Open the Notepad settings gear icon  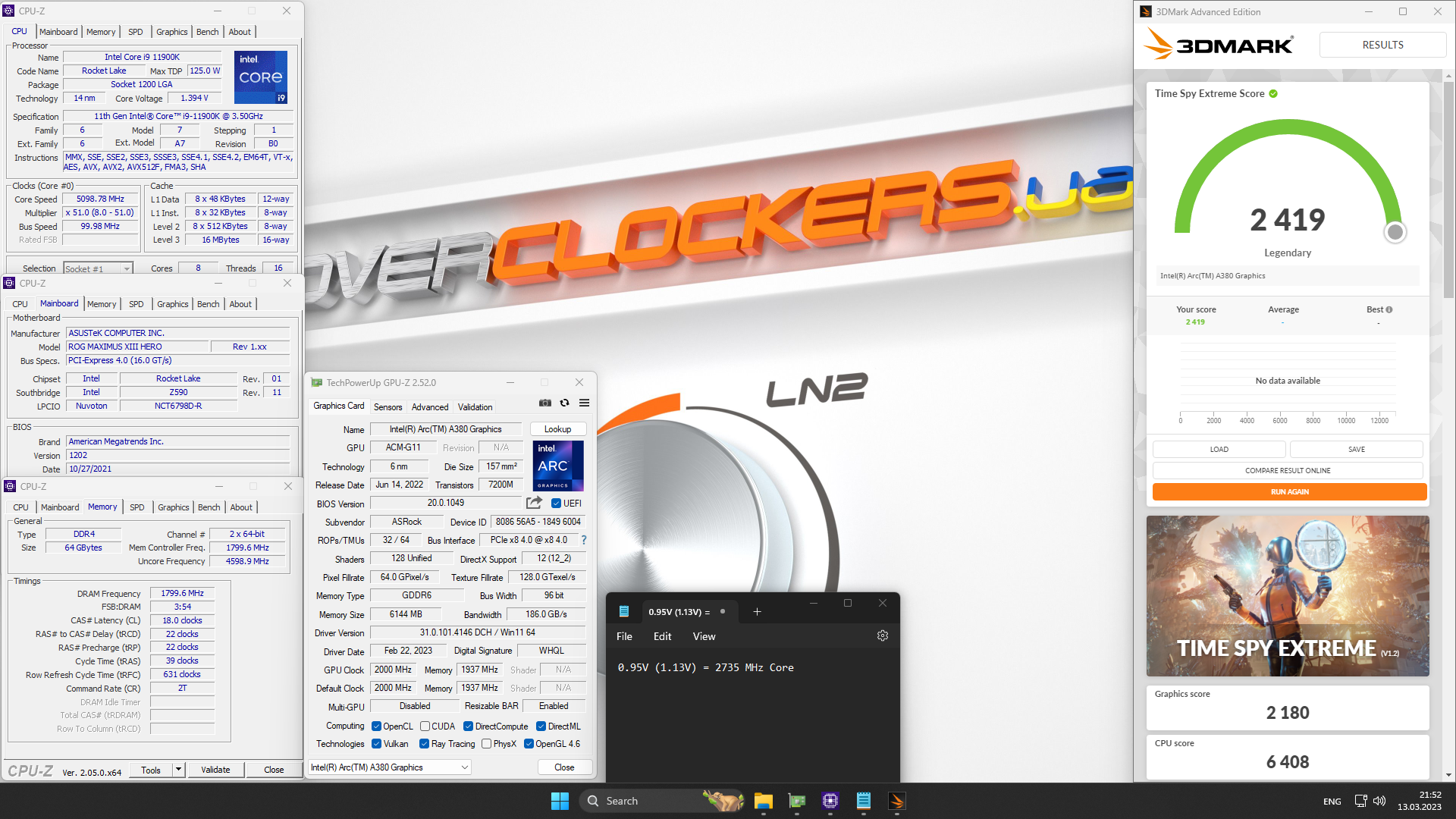[x=882, y=636]
